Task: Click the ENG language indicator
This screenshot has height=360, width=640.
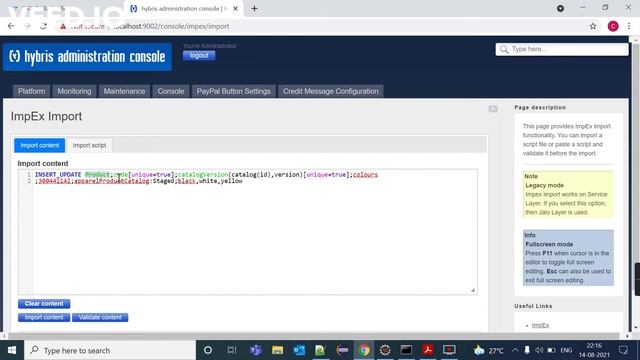Action: click(566, 350)
